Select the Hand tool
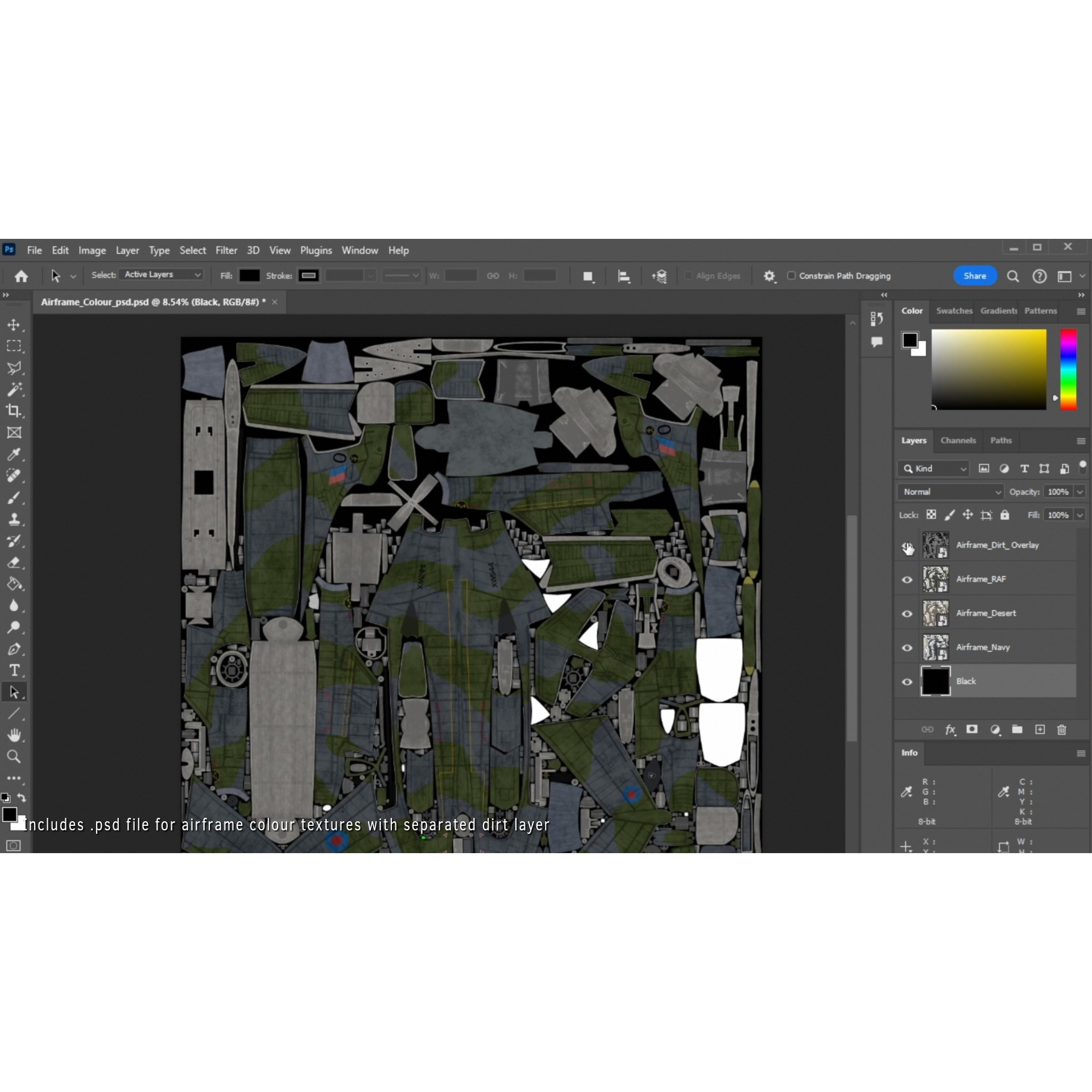Screen dimensions: 1092x1092 14,735
